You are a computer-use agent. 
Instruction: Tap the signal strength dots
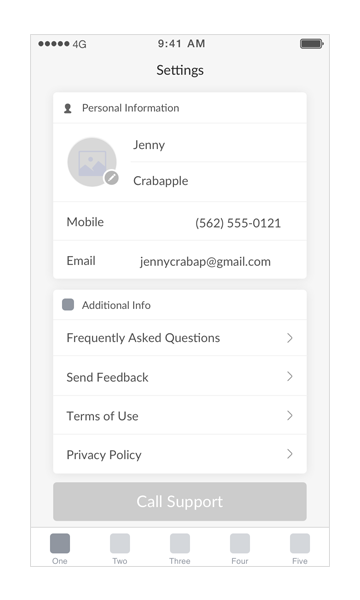point(54,44)
